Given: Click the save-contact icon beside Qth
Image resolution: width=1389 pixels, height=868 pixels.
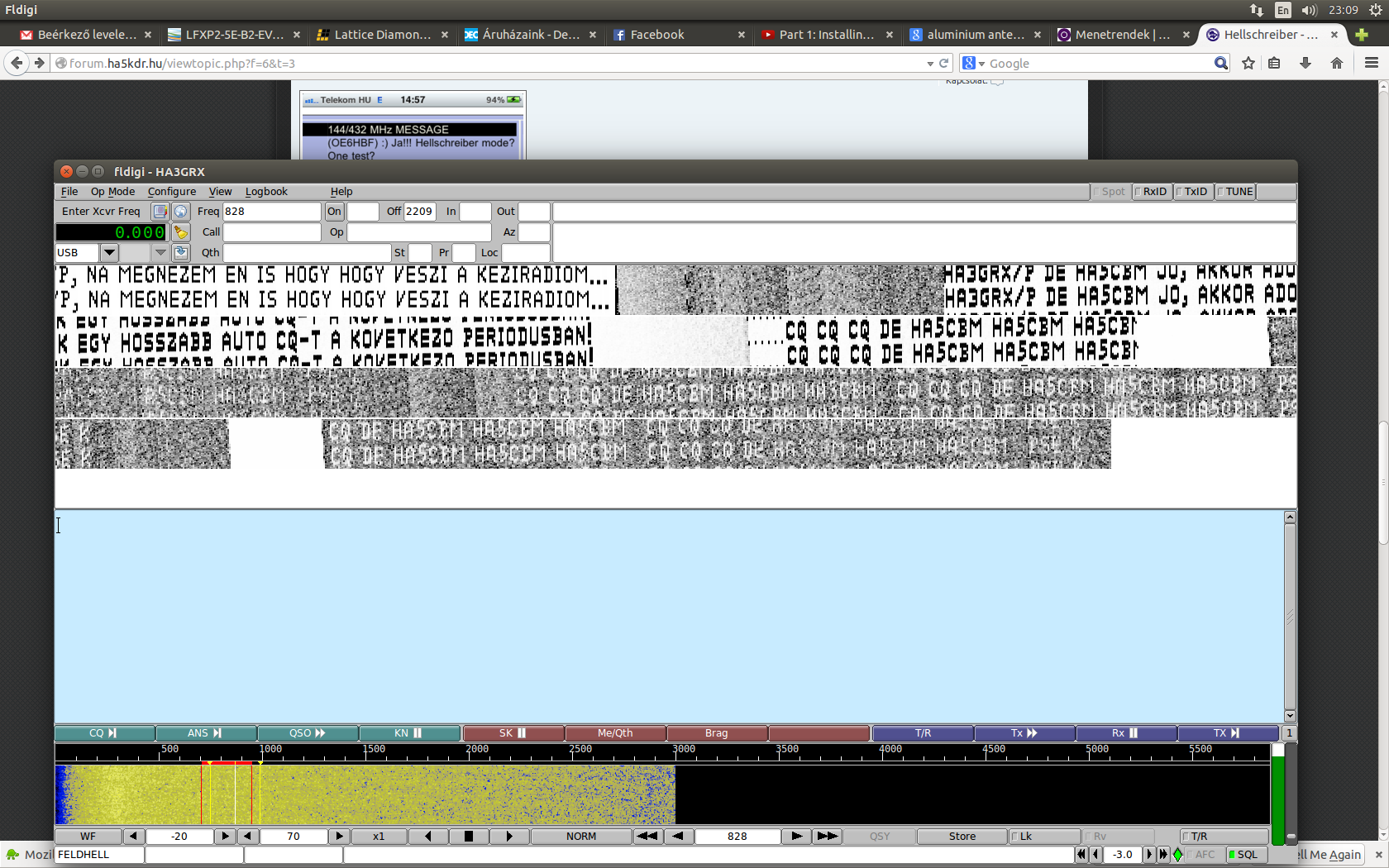Looking at the screenshot, I should tap(180, 253).
